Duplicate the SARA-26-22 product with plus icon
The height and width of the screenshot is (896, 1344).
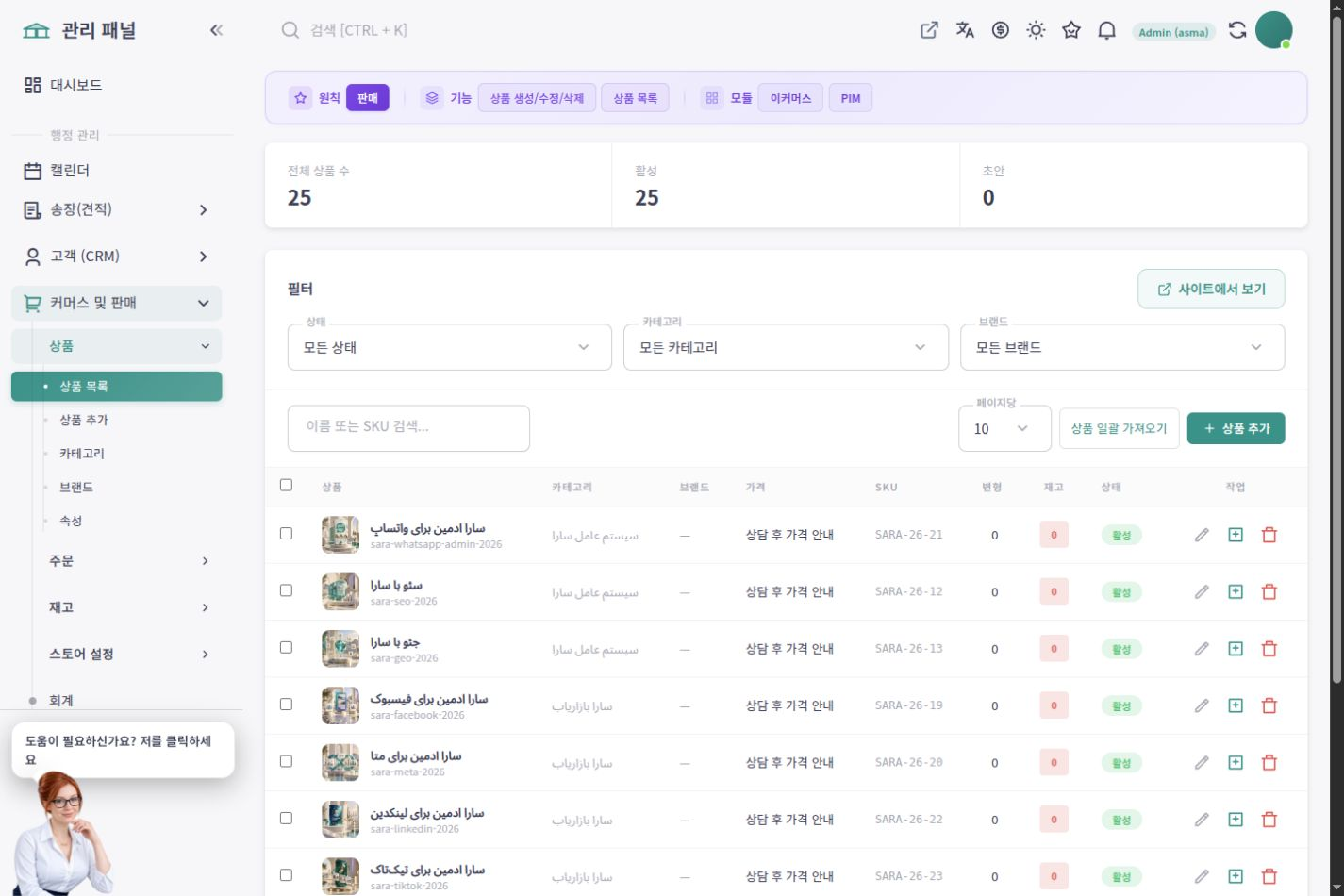[x=1236, y=820]
